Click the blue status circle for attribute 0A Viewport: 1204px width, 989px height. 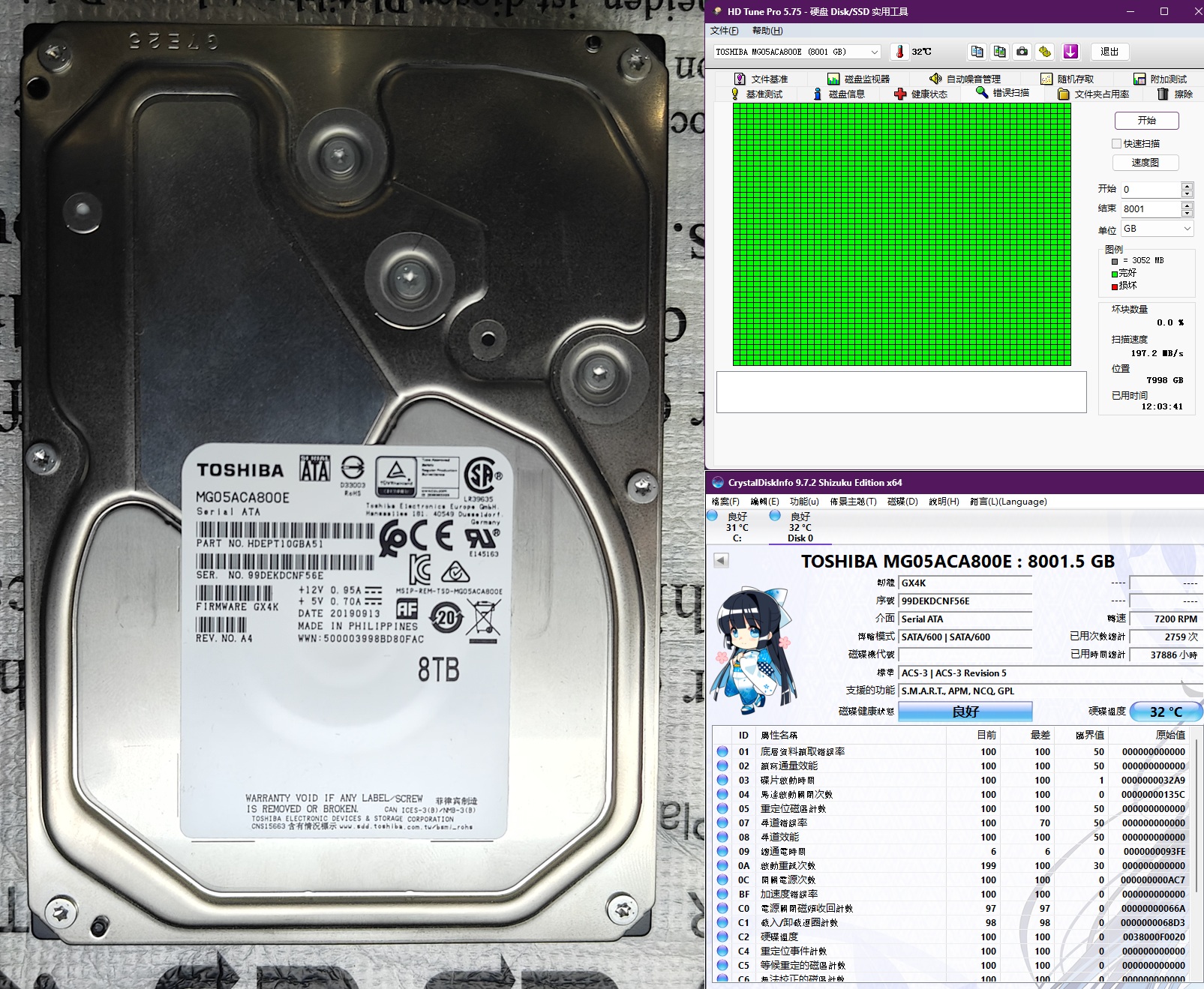722,865
